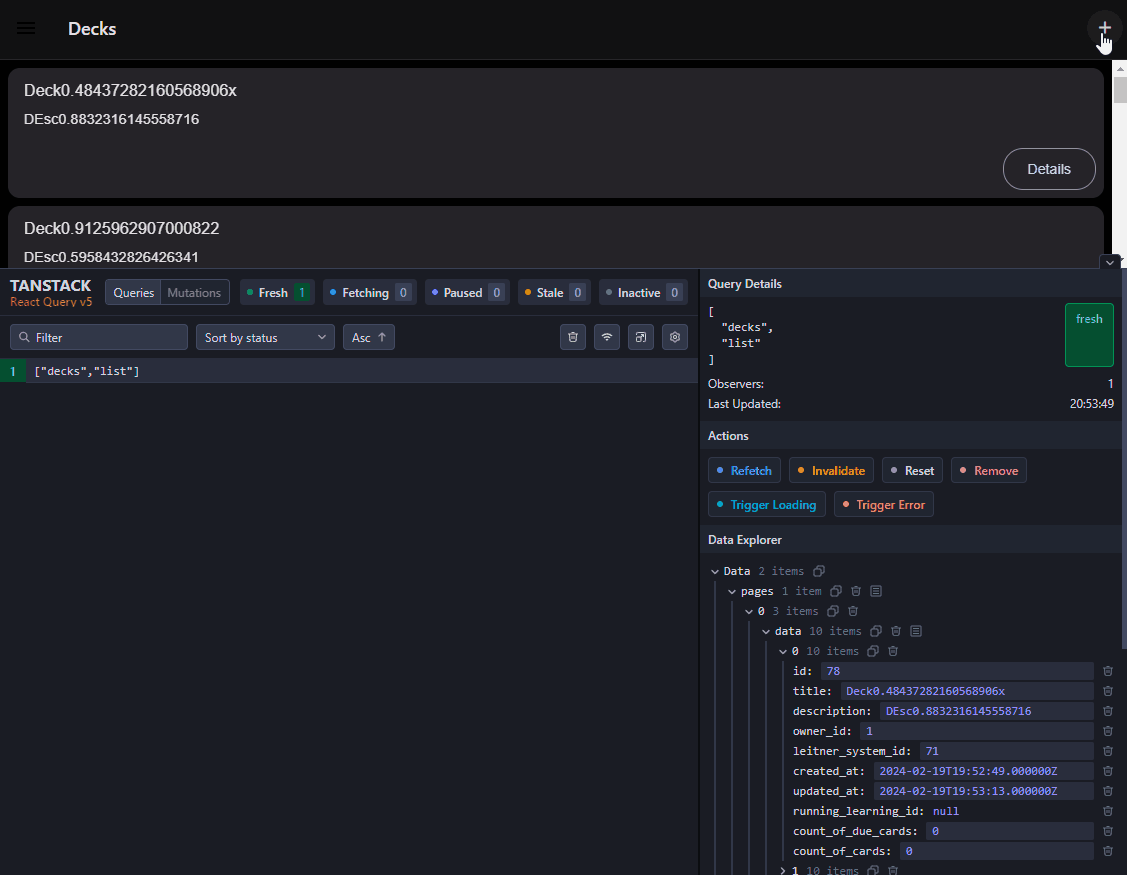Screen dimensions: 1127x875
Task: Select the ["decks","list"] query row
Action: coord(349,371)
